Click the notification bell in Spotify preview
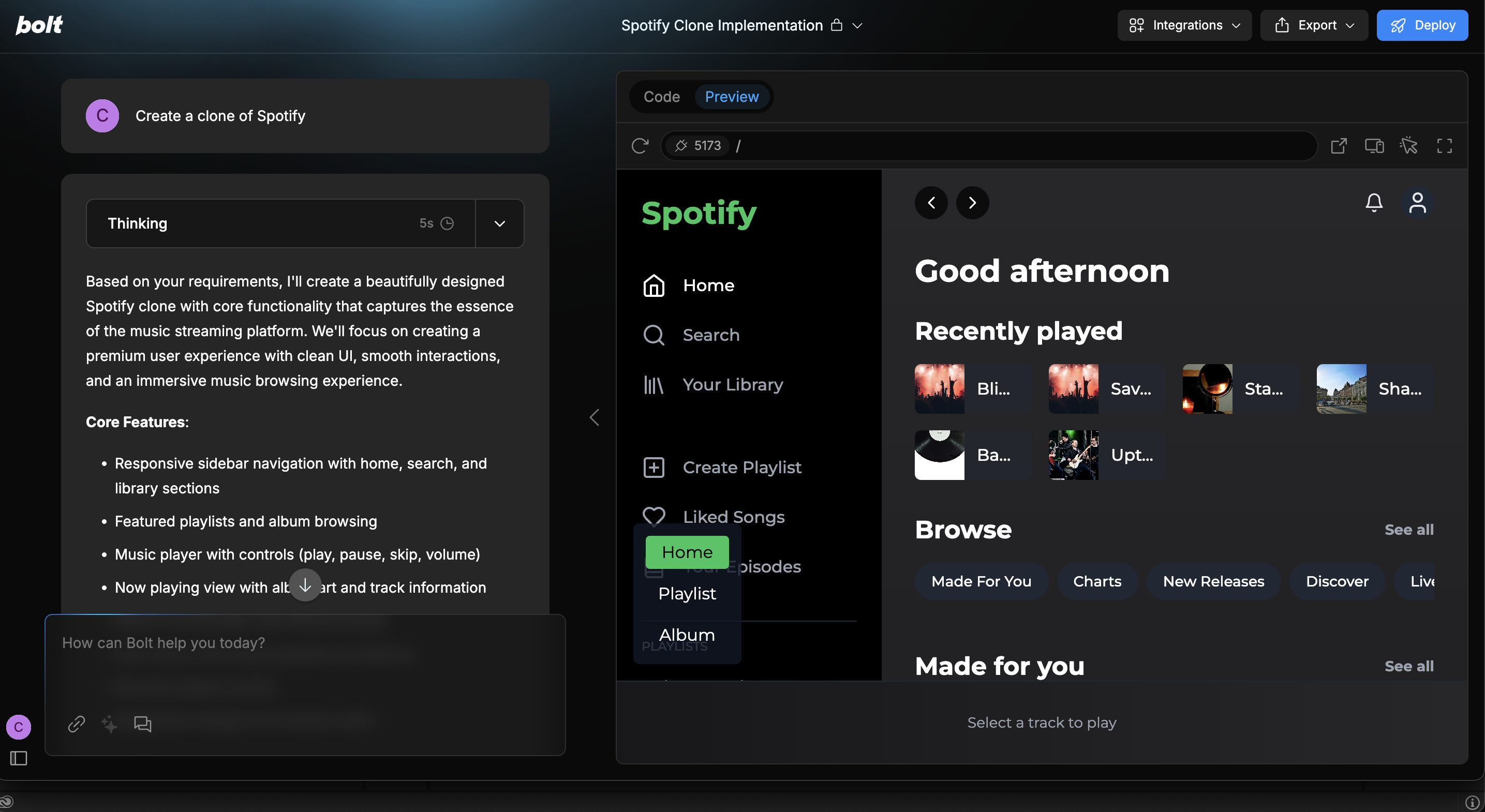This screenshot has width=1485, height=812. [x=1374, y=203]
